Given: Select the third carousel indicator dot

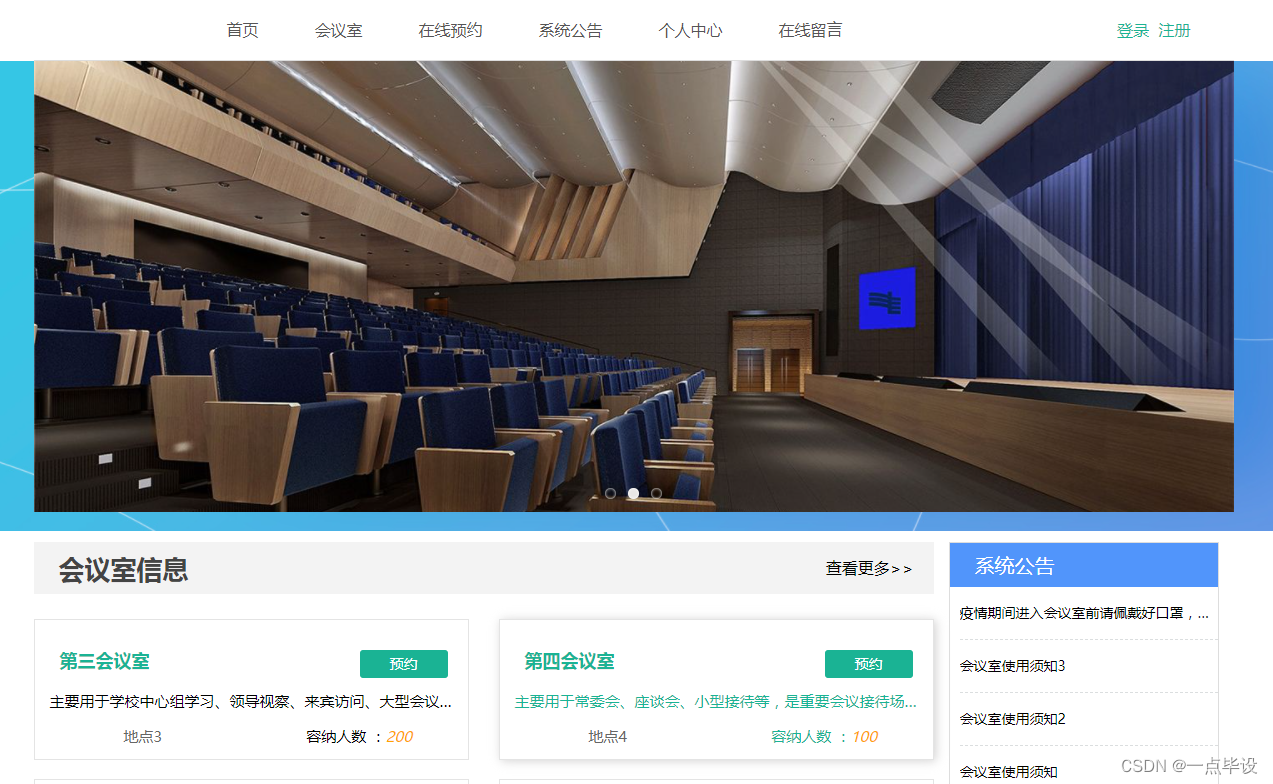Looking at the screenshot, I should click(x=657, y=492).
